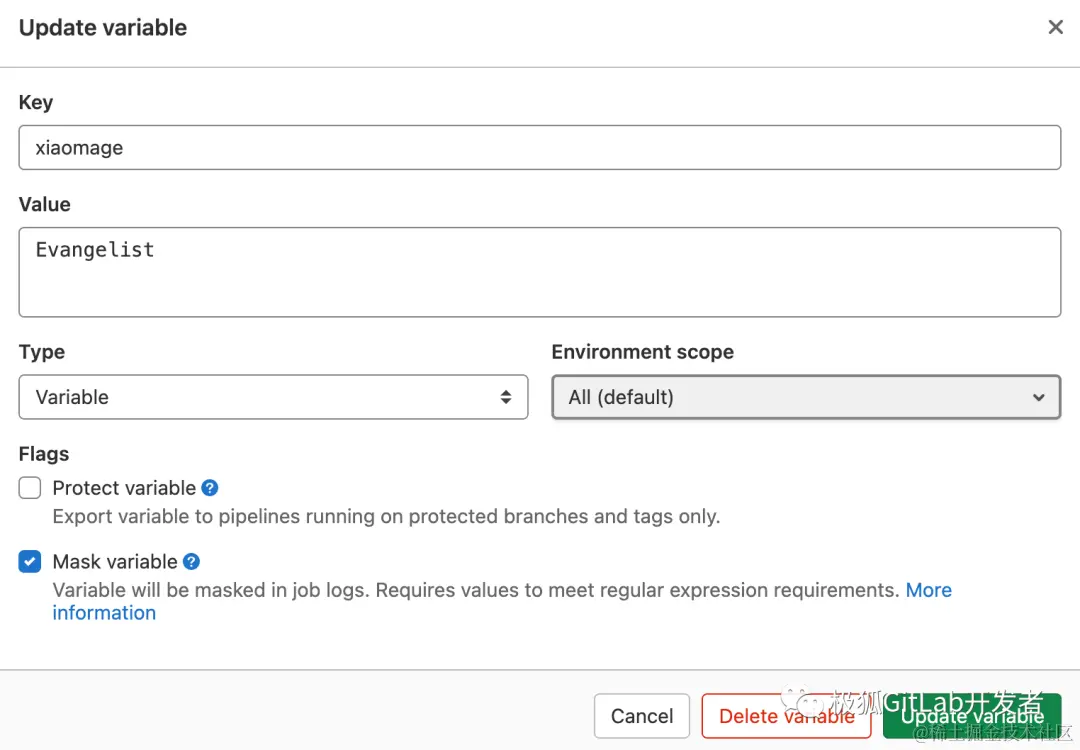
Task: Click the 'Mask variable' label text
Action: pos(115,562)
